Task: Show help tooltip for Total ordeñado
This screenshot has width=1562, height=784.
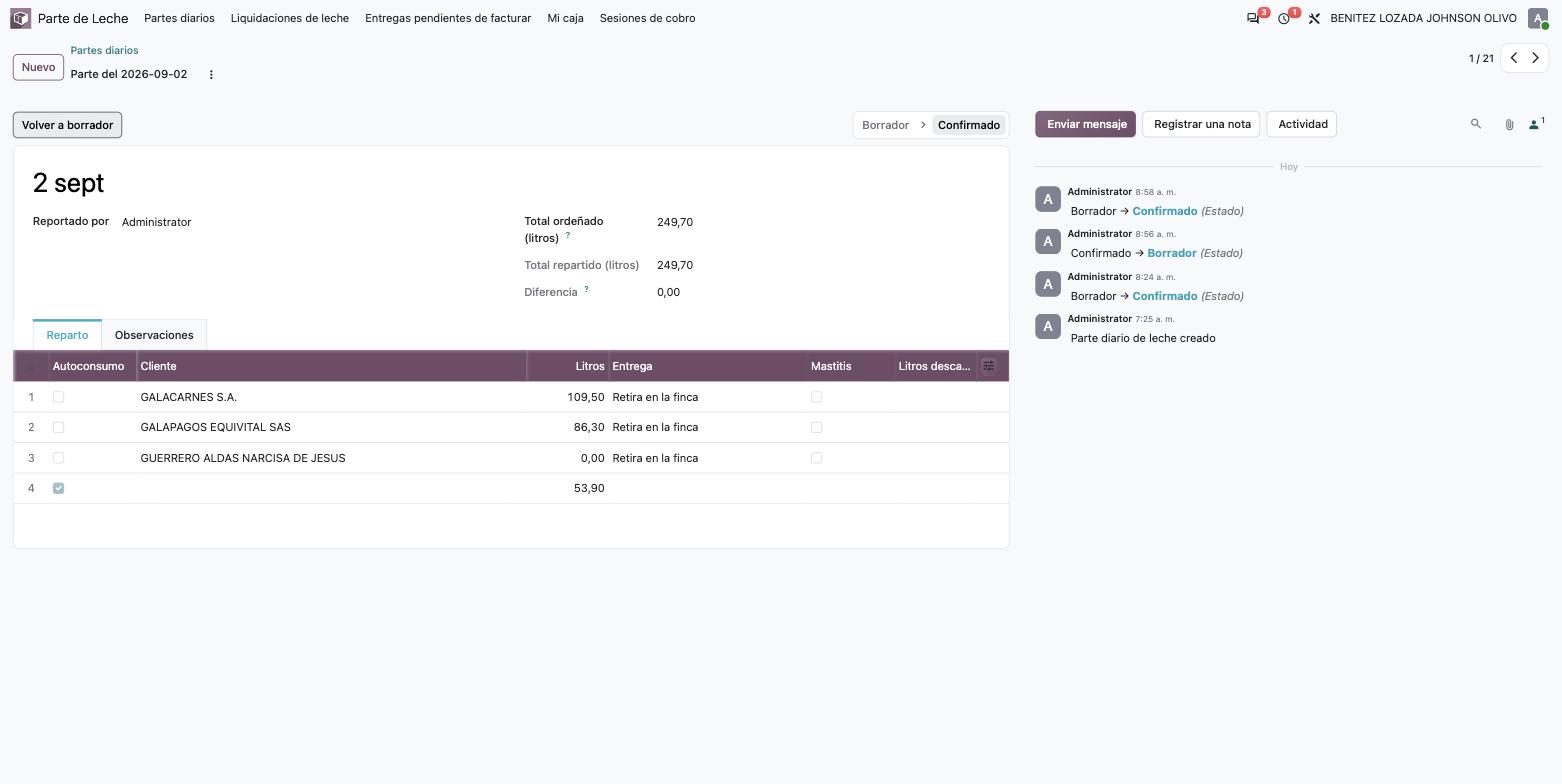Action: pos(568,235)
